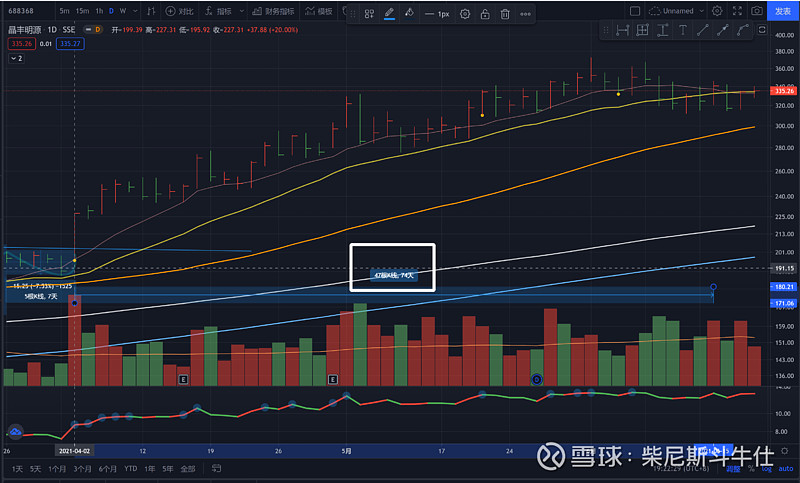Image resolution: width=800 pixels, height=483 pixels.
Task: Click the second E earnings marker
Action: coord(333,379)
